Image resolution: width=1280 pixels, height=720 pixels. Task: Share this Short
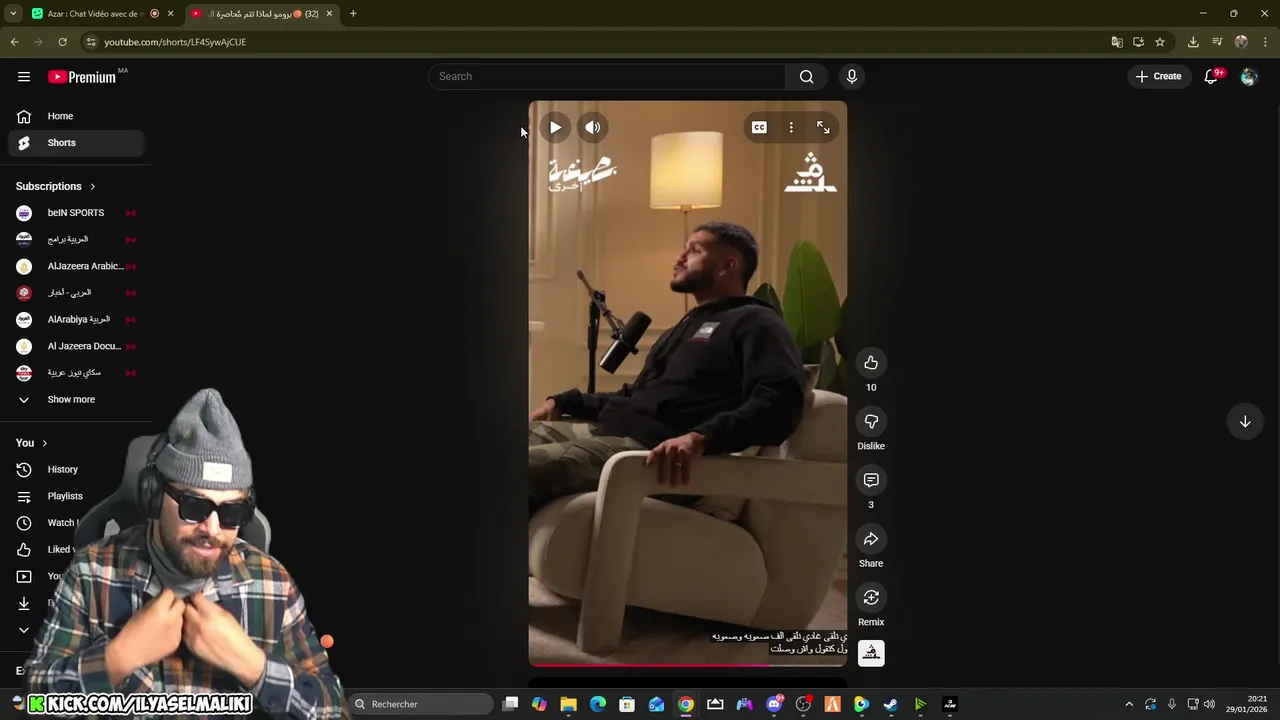tap(871, 539)
